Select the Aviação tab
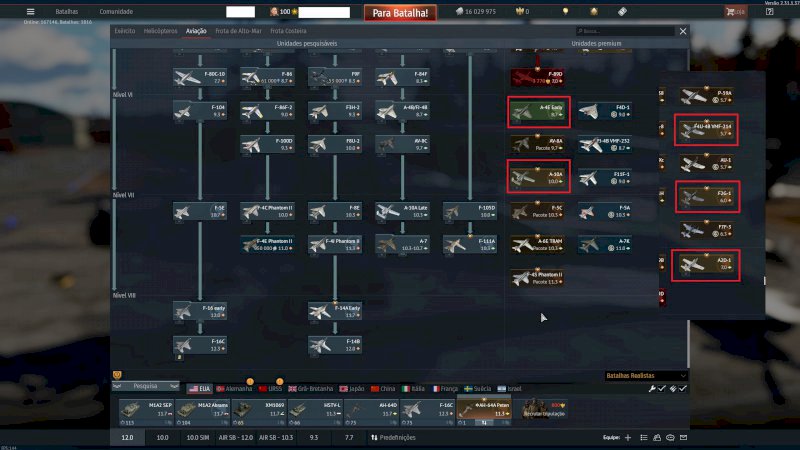This screenshot has height=450, width=800. tap(196, 31)
